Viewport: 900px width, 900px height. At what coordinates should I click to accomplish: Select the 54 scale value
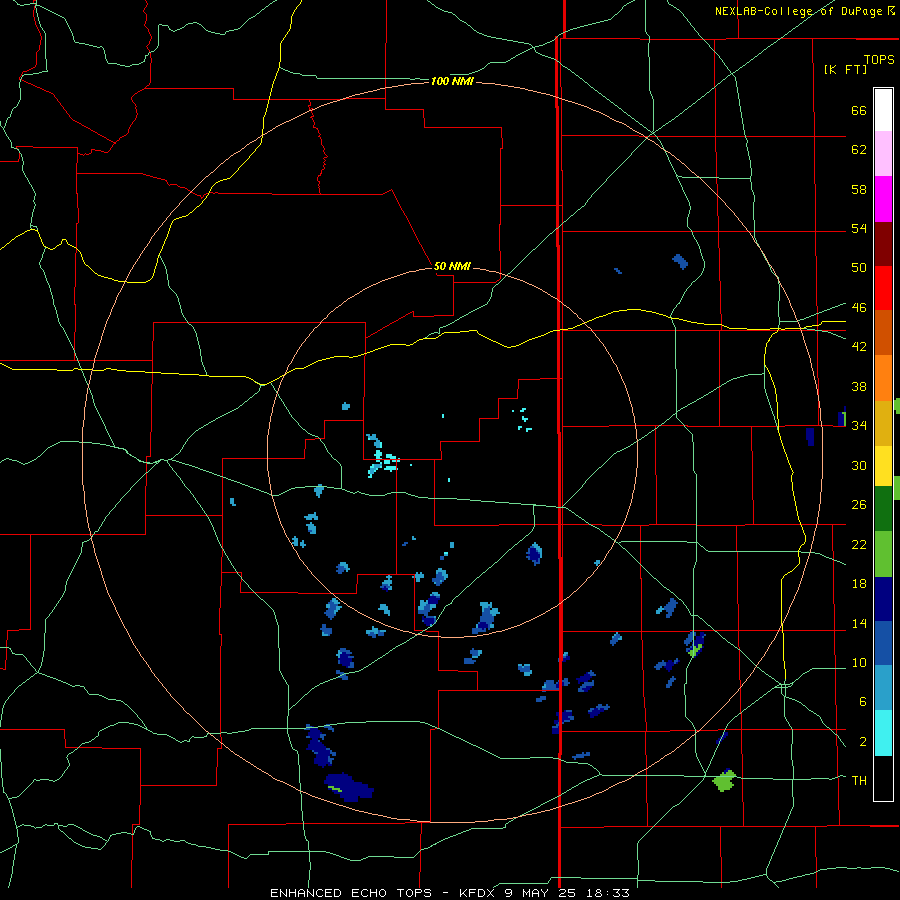pyautogui.click(x=859, y=228)
